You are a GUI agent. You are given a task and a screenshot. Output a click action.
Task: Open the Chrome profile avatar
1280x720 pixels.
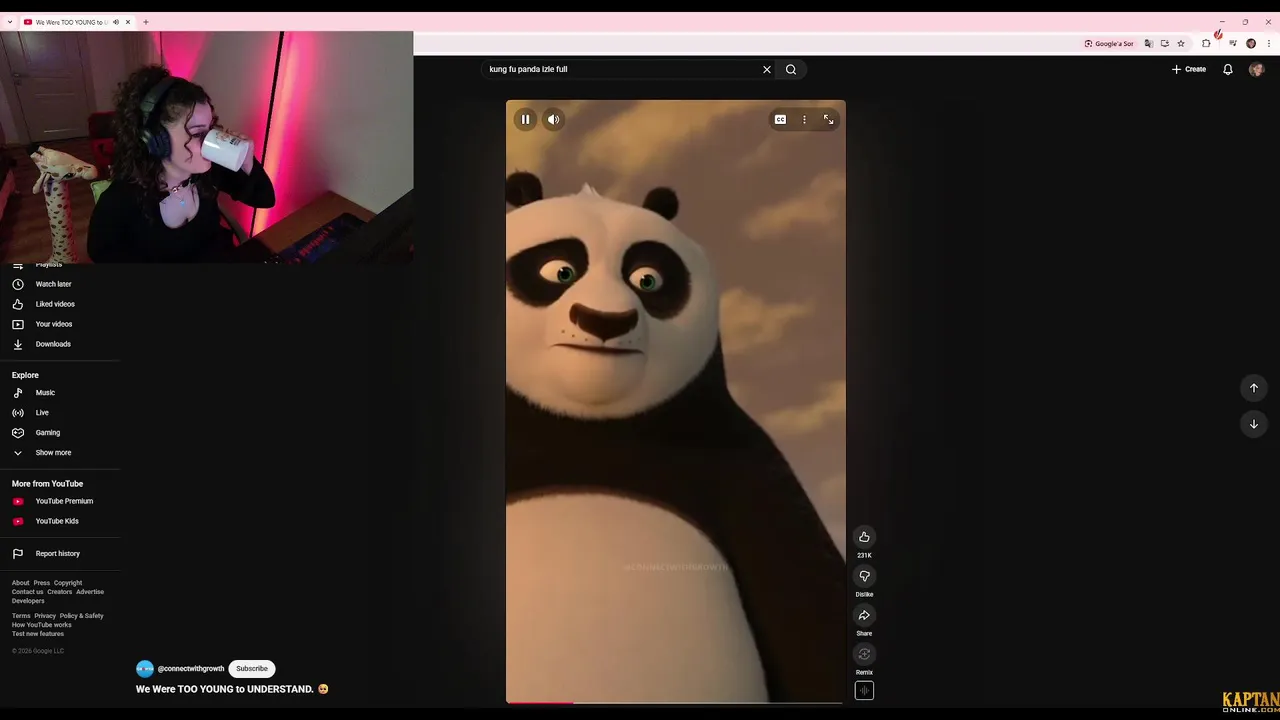[1251, 44]
